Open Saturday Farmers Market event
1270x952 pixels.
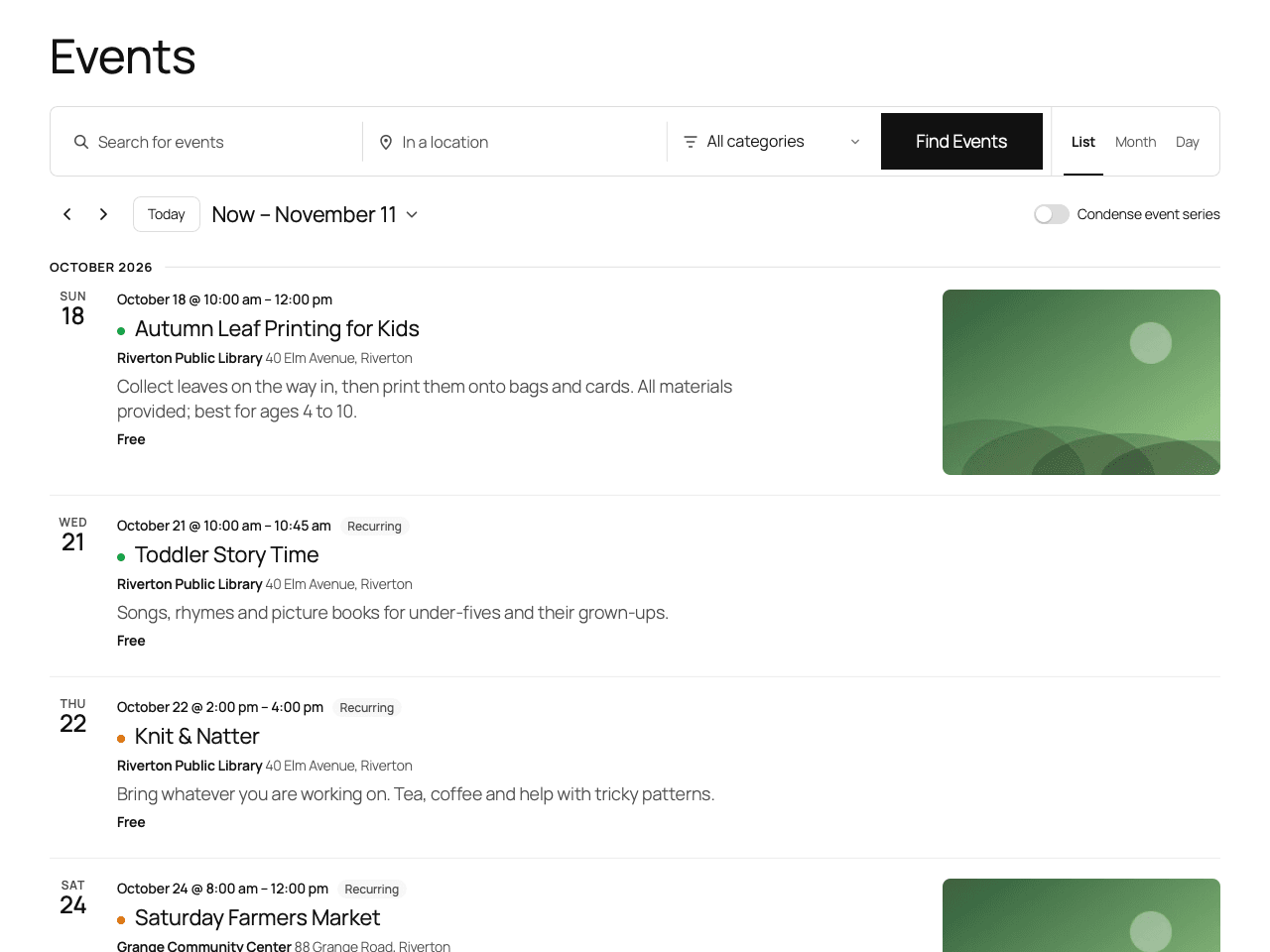(x=257, y=918)
